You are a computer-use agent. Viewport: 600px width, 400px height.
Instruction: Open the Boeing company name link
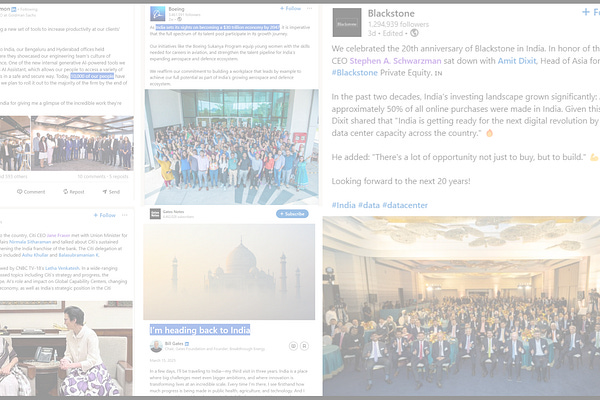tap(176, 9)
